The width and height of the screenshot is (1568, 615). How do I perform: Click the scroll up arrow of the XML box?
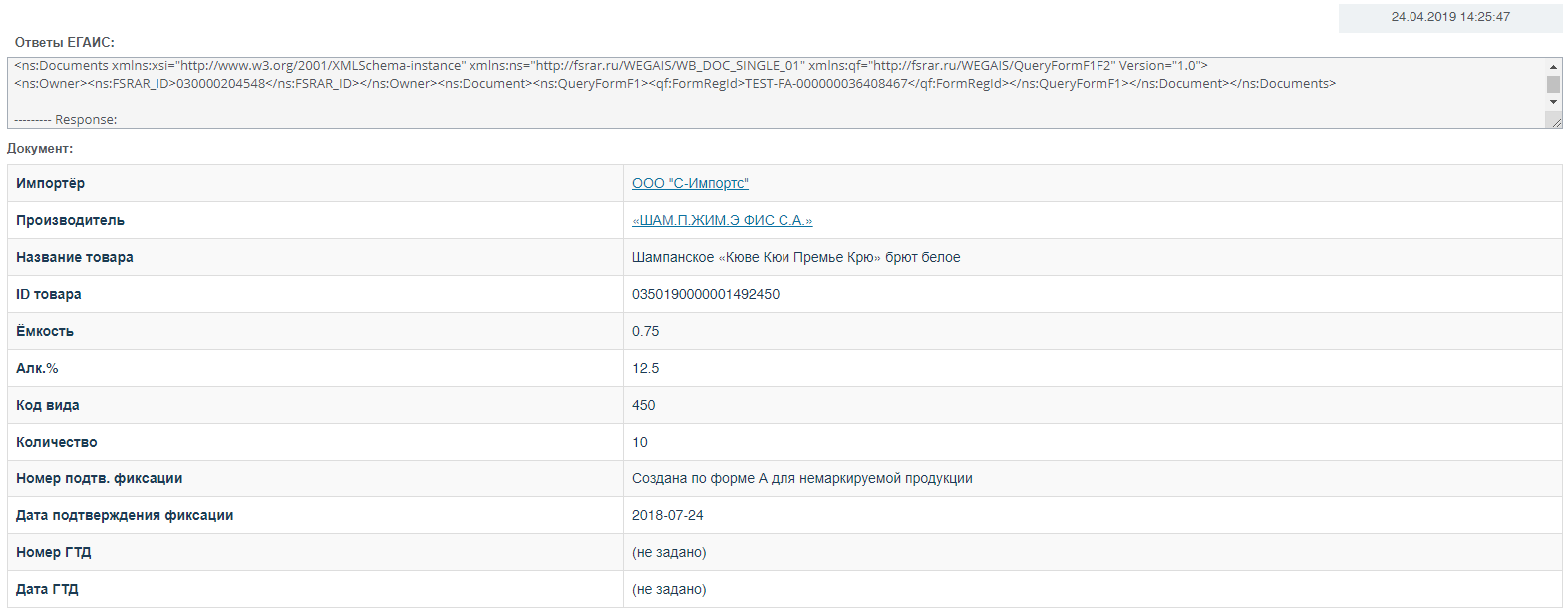tap(1553, 66)
